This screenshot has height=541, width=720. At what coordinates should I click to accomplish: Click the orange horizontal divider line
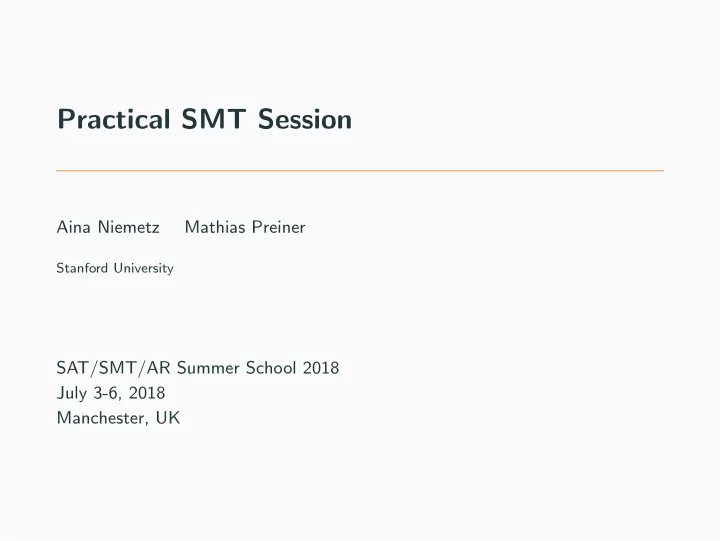[360, 170]
